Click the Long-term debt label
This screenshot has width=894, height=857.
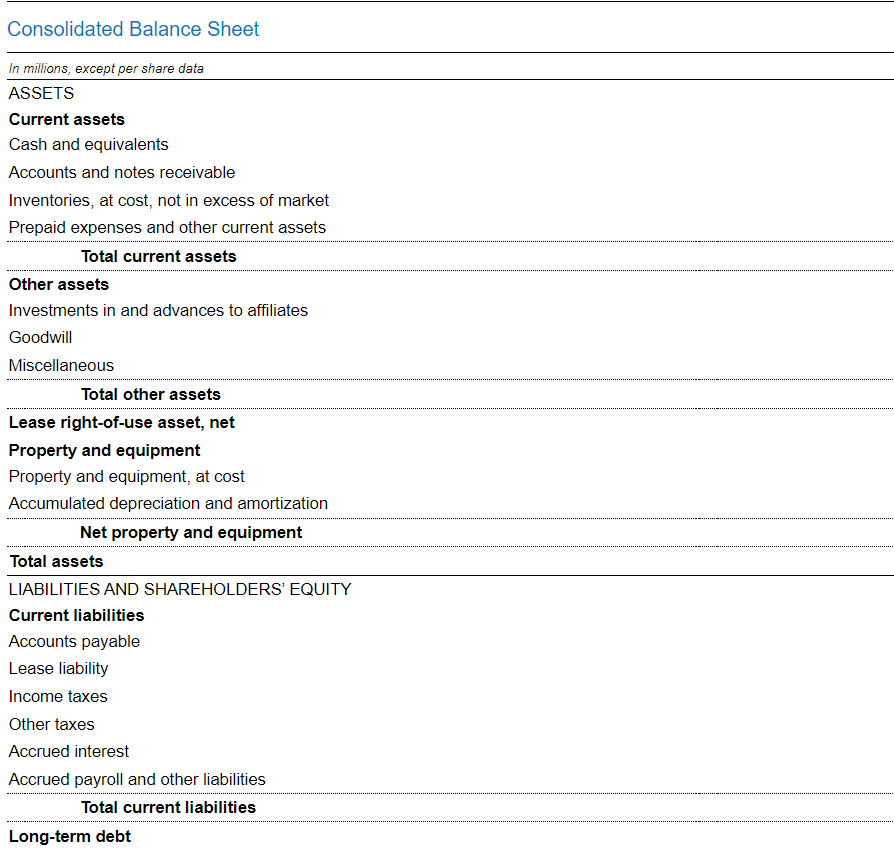tap(70, 836)
